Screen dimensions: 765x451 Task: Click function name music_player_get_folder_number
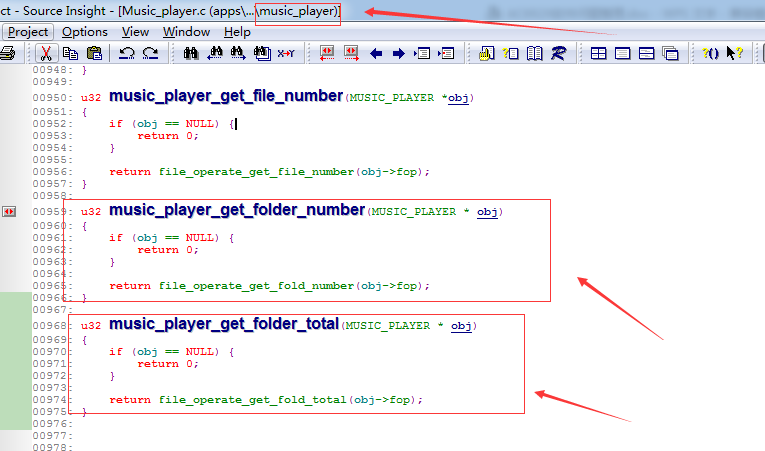(x=237, y=210)
